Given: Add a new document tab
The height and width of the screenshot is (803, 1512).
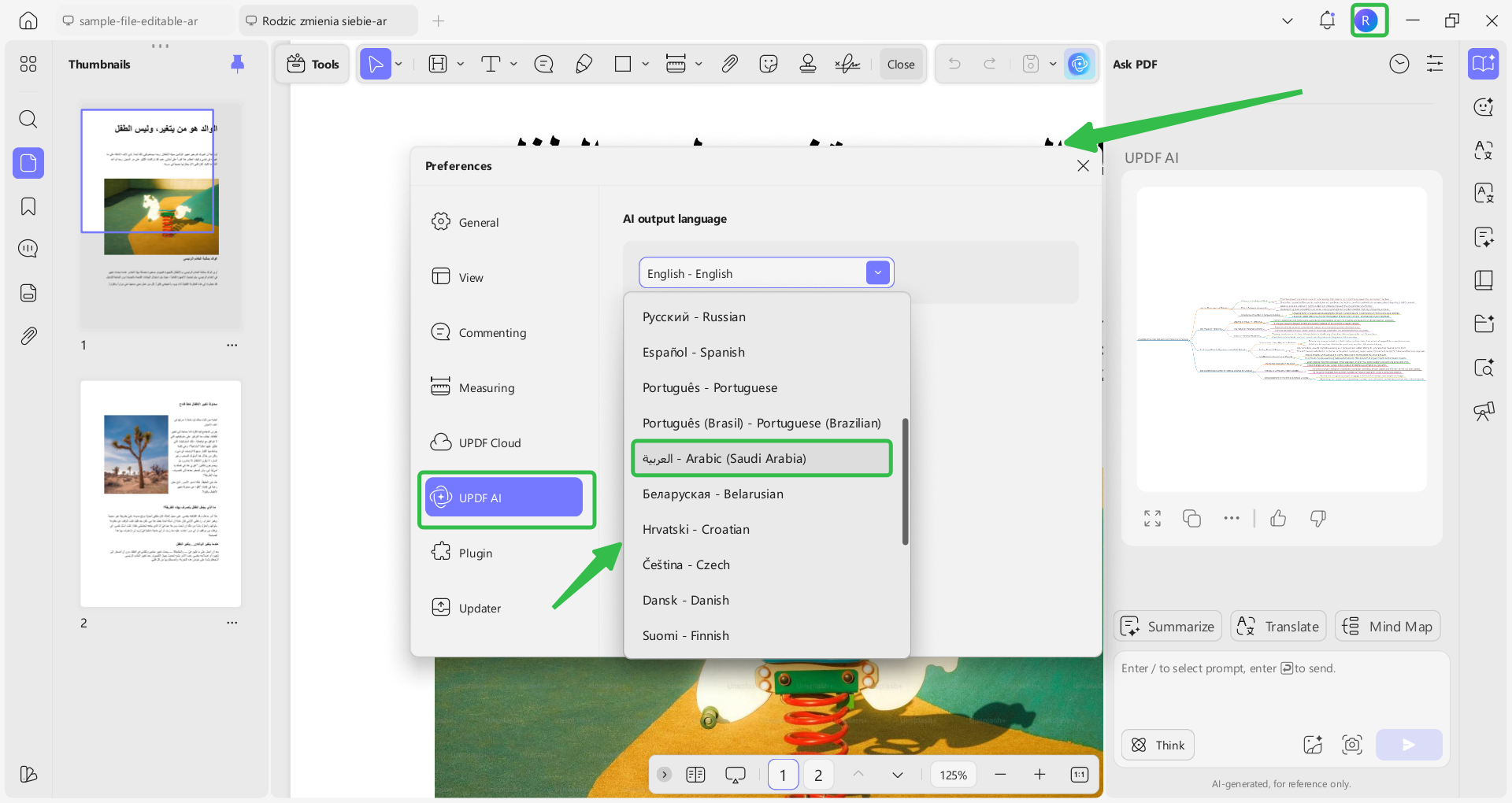Looking at the screenshot, I should click(x=439, y=20).
